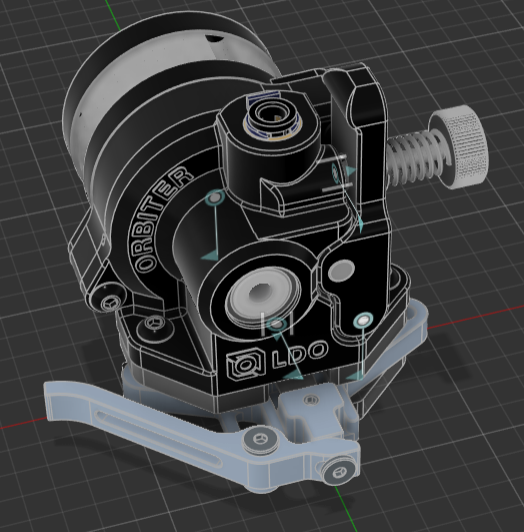Screen dimensions: 524x532
Task: Select the embossed LDO lettering
Action: [x=300, y=354]
